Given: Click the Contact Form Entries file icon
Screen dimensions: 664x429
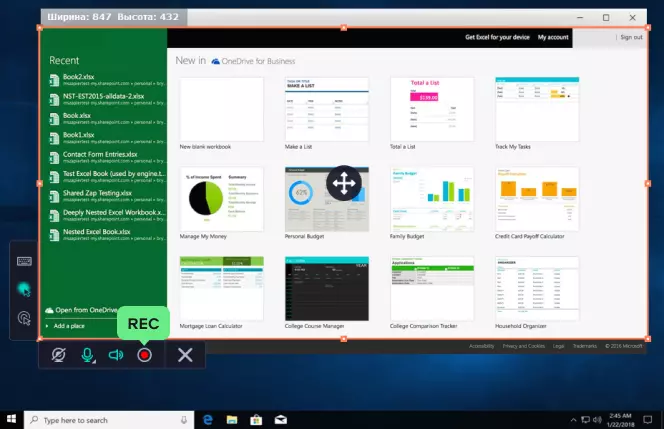Looking at the screenshot, I should click(x=54, y=158).
